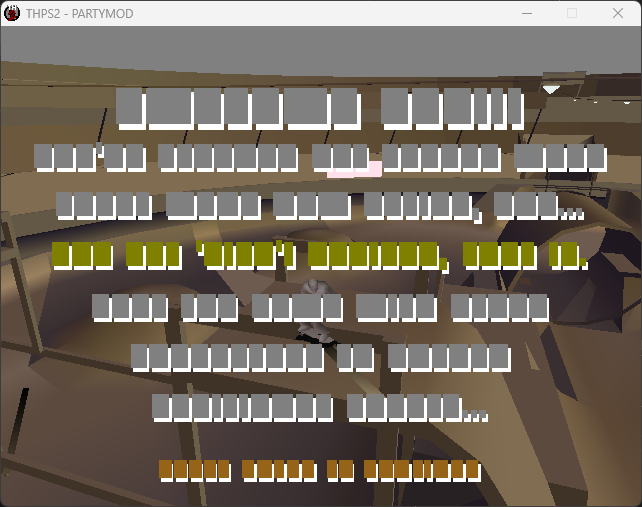
Task: Click the skater character in the scene
Action: [315, 311]
